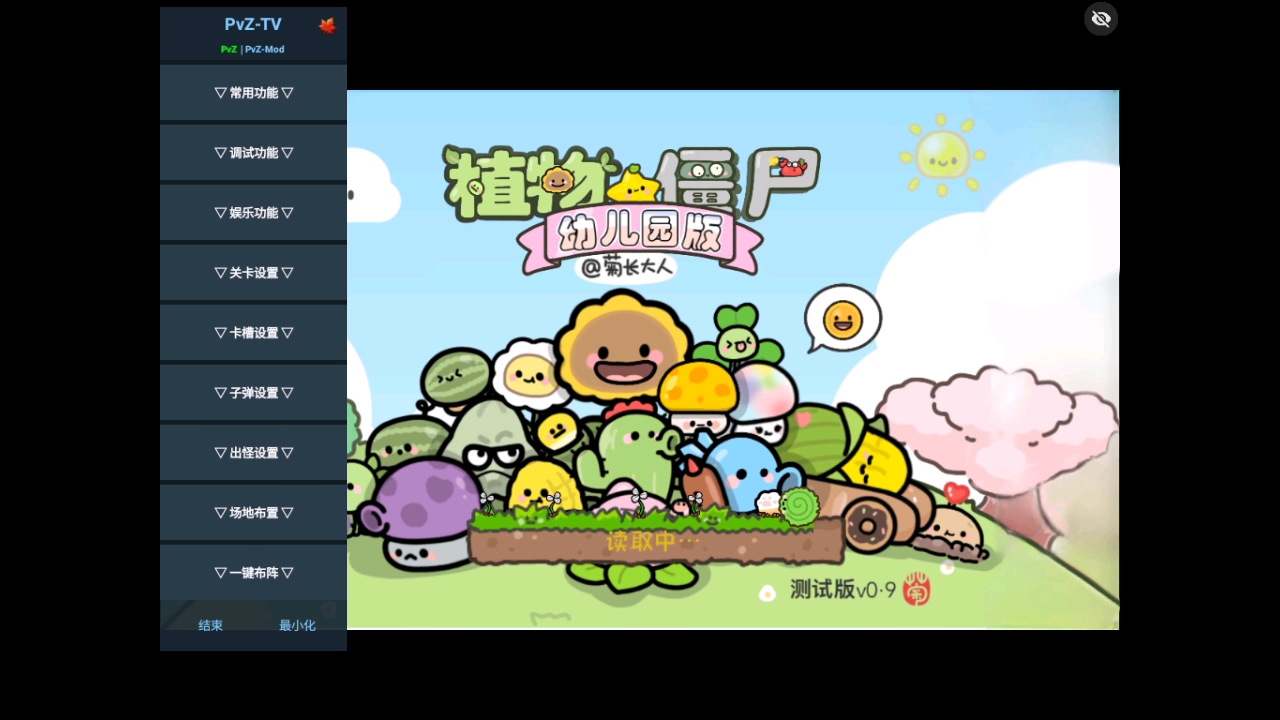
Task: Expand the 调试功能 section
Action: click(x=253, y=153)
